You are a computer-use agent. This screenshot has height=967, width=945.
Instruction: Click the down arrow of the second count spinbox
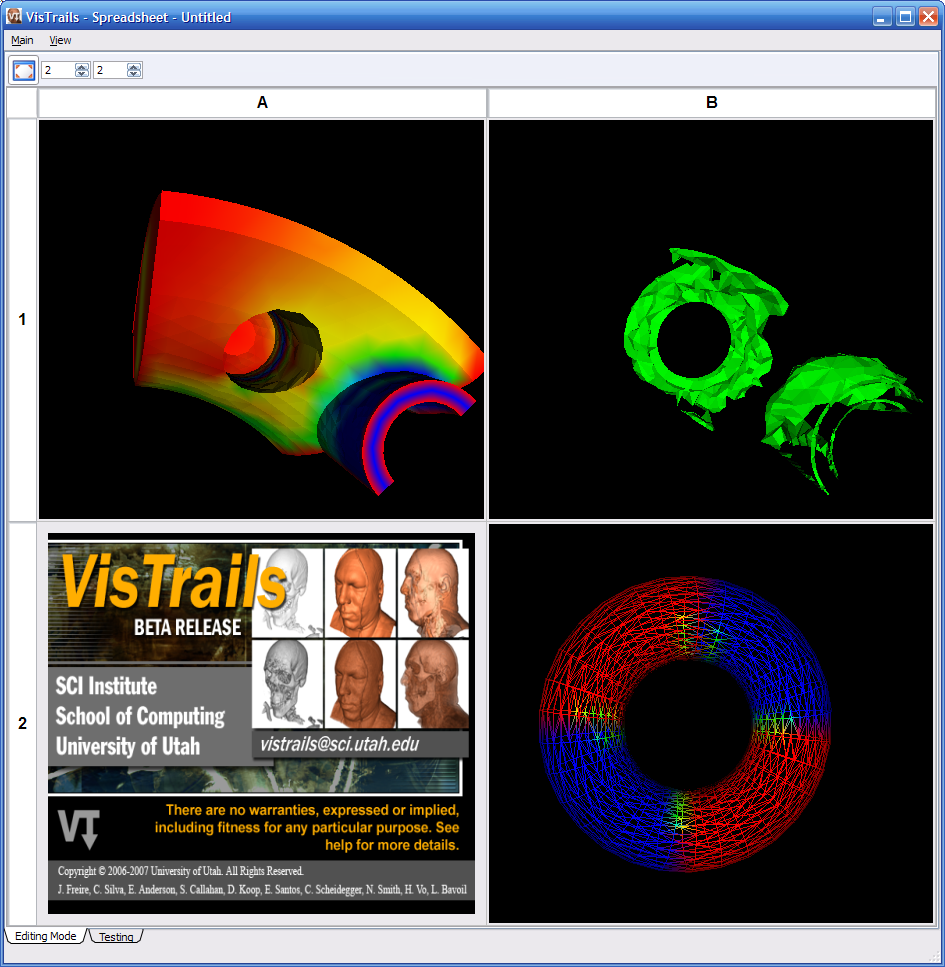pos(134,74)
